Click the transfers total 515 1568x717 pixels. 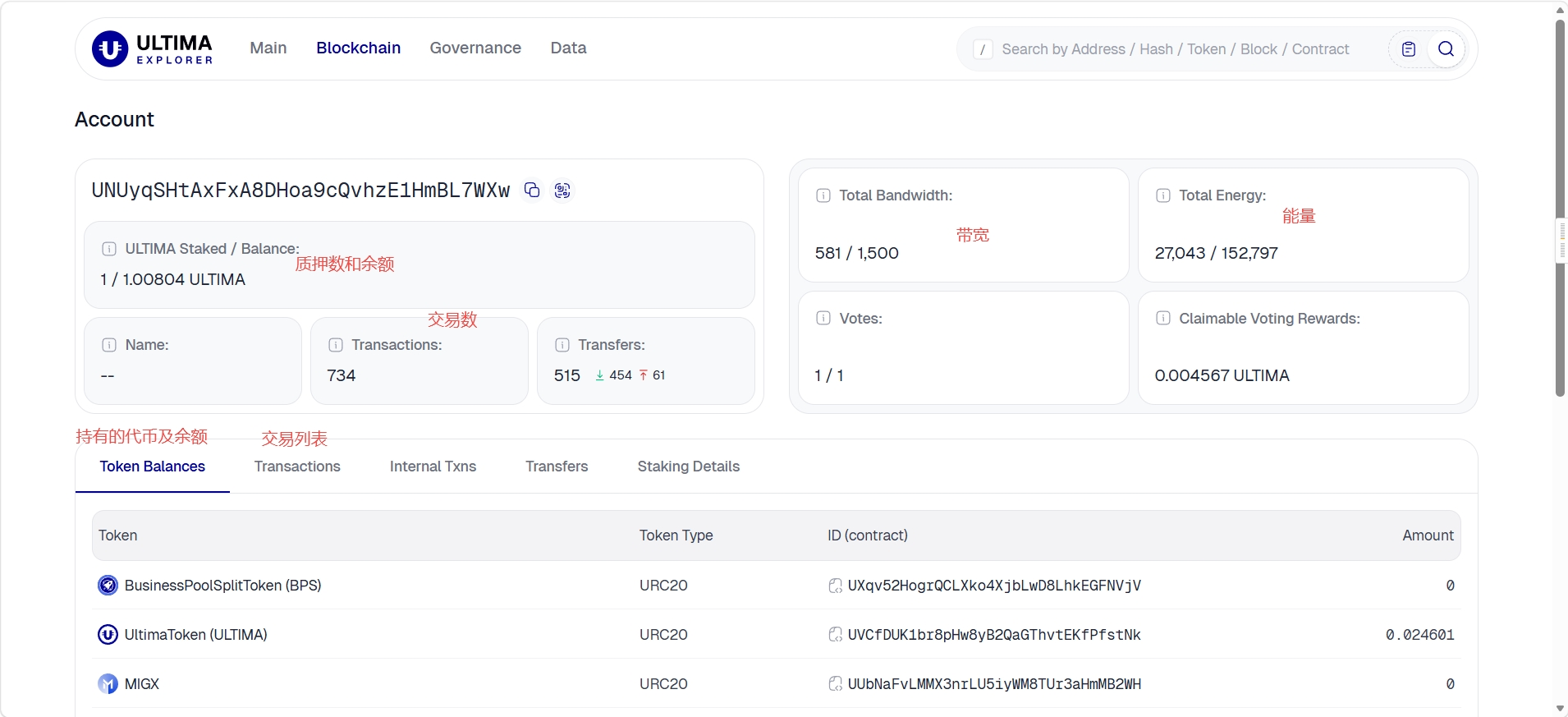(566, 375)
